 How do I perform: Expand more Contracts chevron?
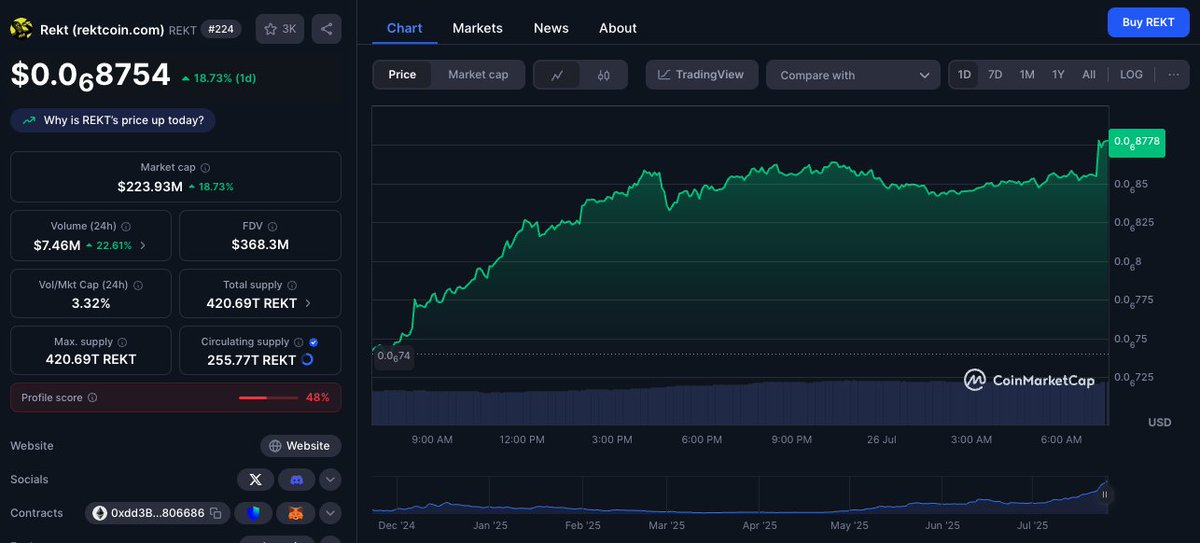[x=330, y=513]
